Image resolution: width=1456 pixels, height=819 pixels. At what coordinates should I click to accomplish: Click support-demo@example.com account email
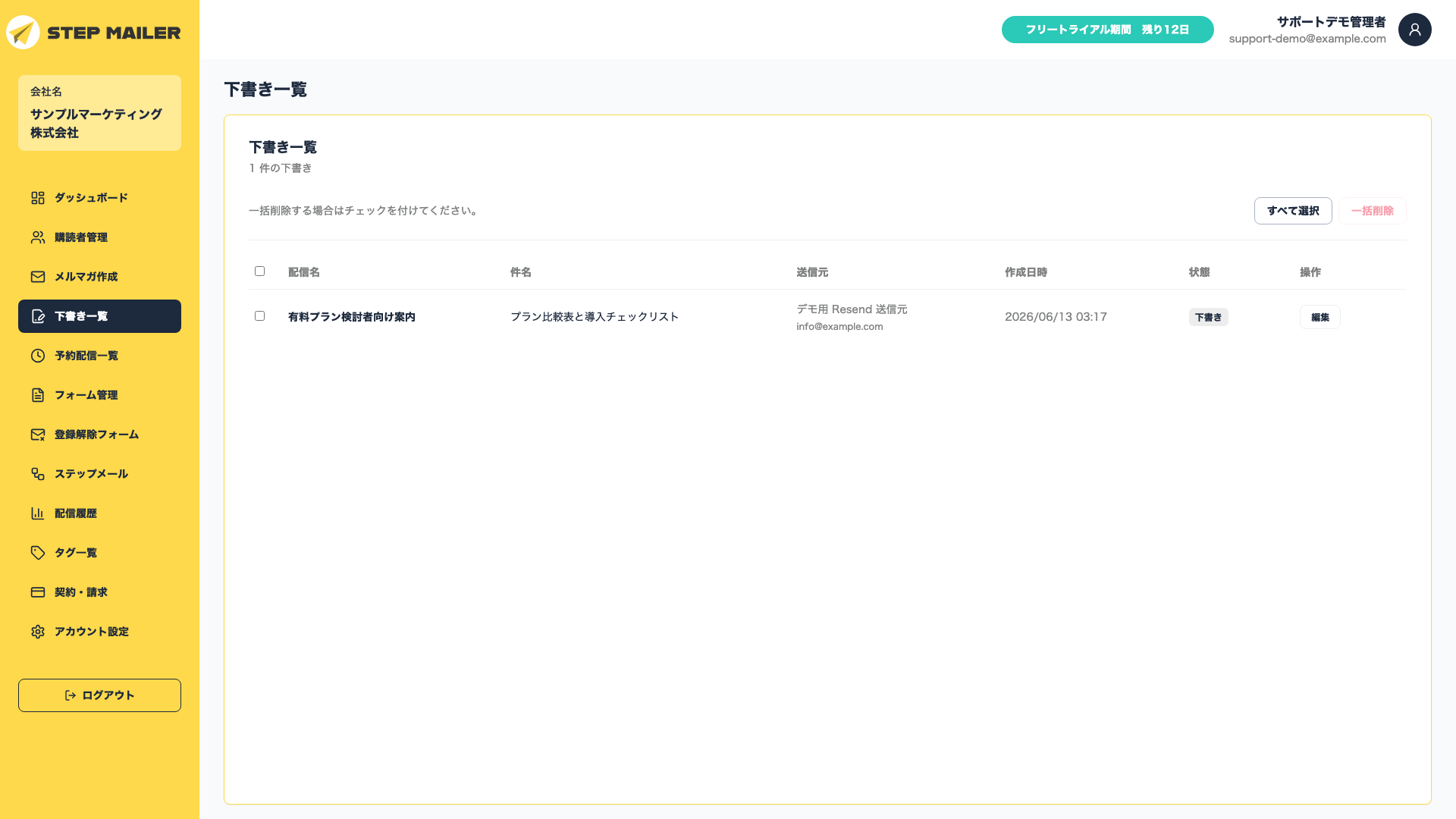(1307, 39)
